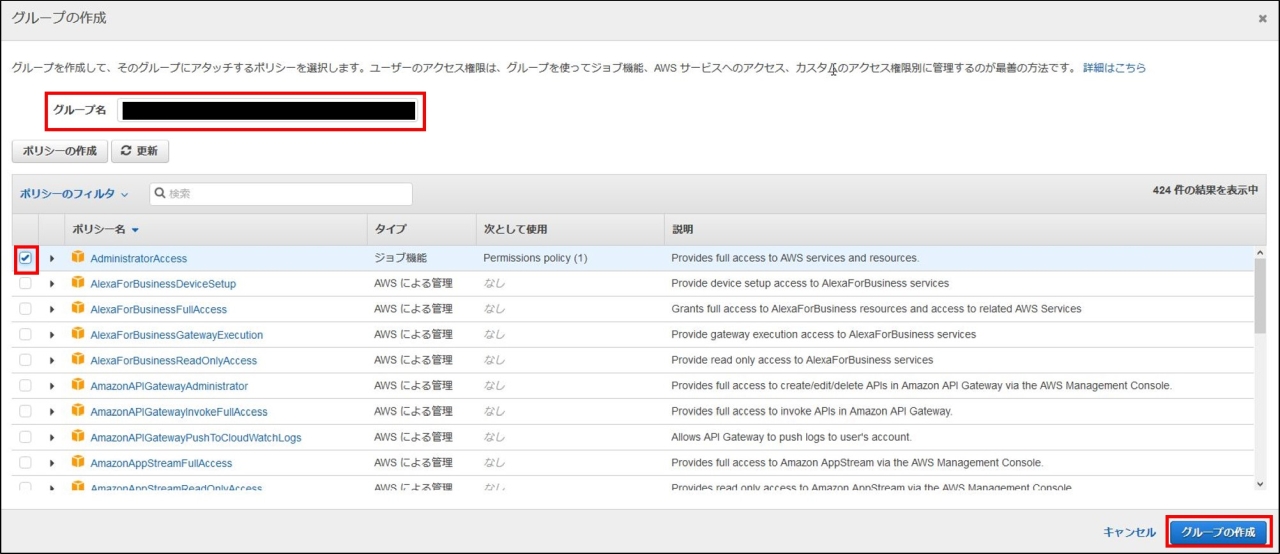1280x554 pixels.
Task: Click into the グループ名 text field
Action: coord(266,110)
